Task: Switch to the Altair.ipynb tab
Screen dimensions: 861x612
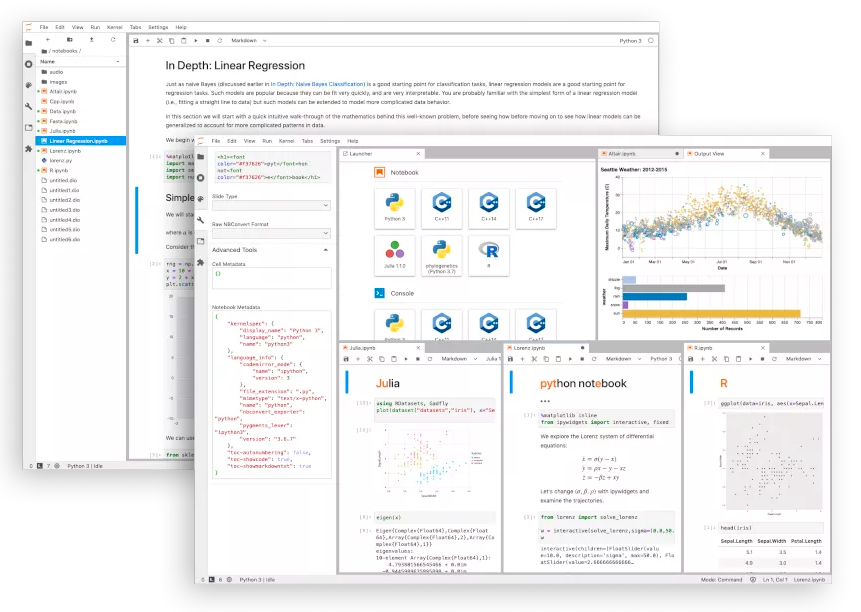Action: (x=640, y=154)
